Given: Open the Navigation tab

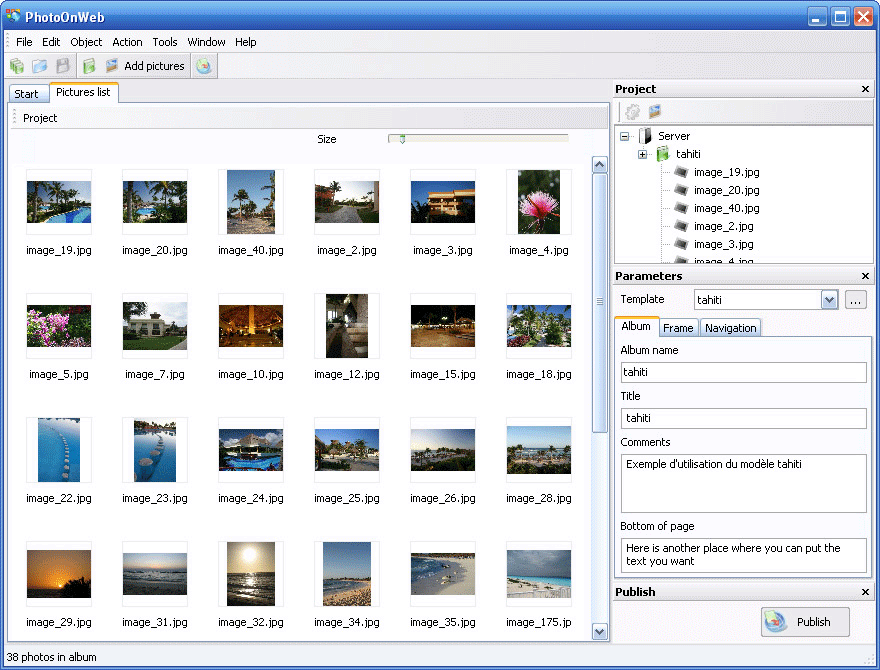Looking at the screenshot, I should coord(730,327).
